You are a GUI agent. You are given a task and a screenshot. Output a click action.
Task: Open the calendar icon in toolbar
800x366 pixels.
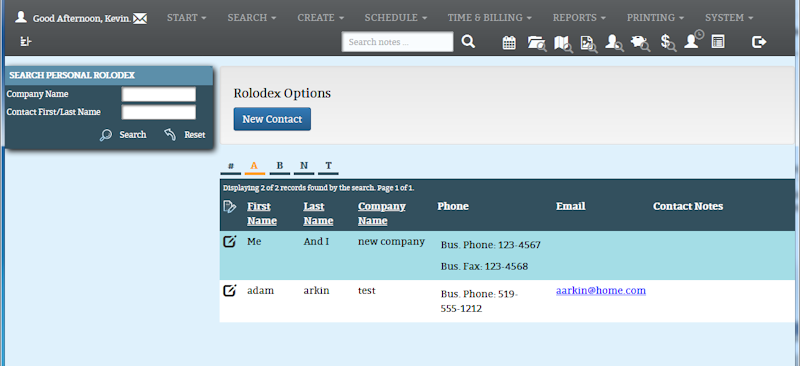(x=509, y=42)
